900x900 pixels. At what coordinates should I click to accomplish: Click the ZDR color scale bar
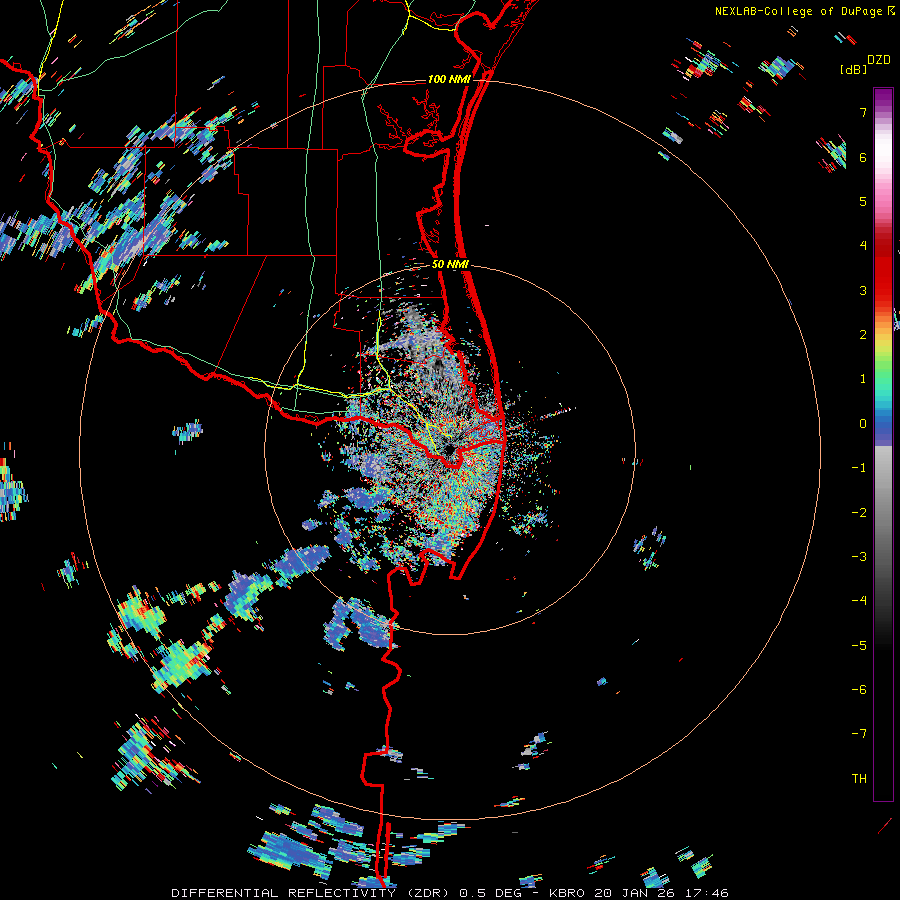[883, 444]
